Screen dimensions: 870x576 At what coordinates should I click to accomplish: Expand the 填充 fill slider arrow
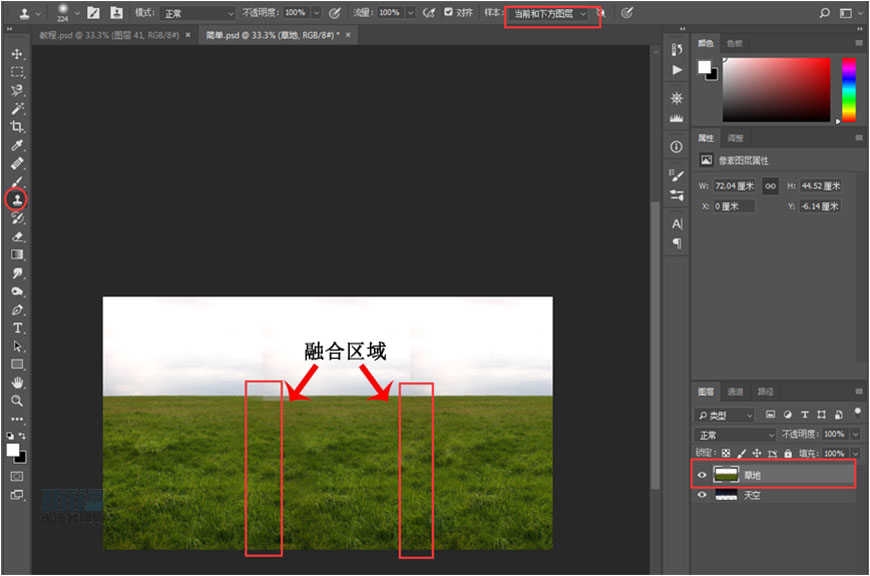855,453
